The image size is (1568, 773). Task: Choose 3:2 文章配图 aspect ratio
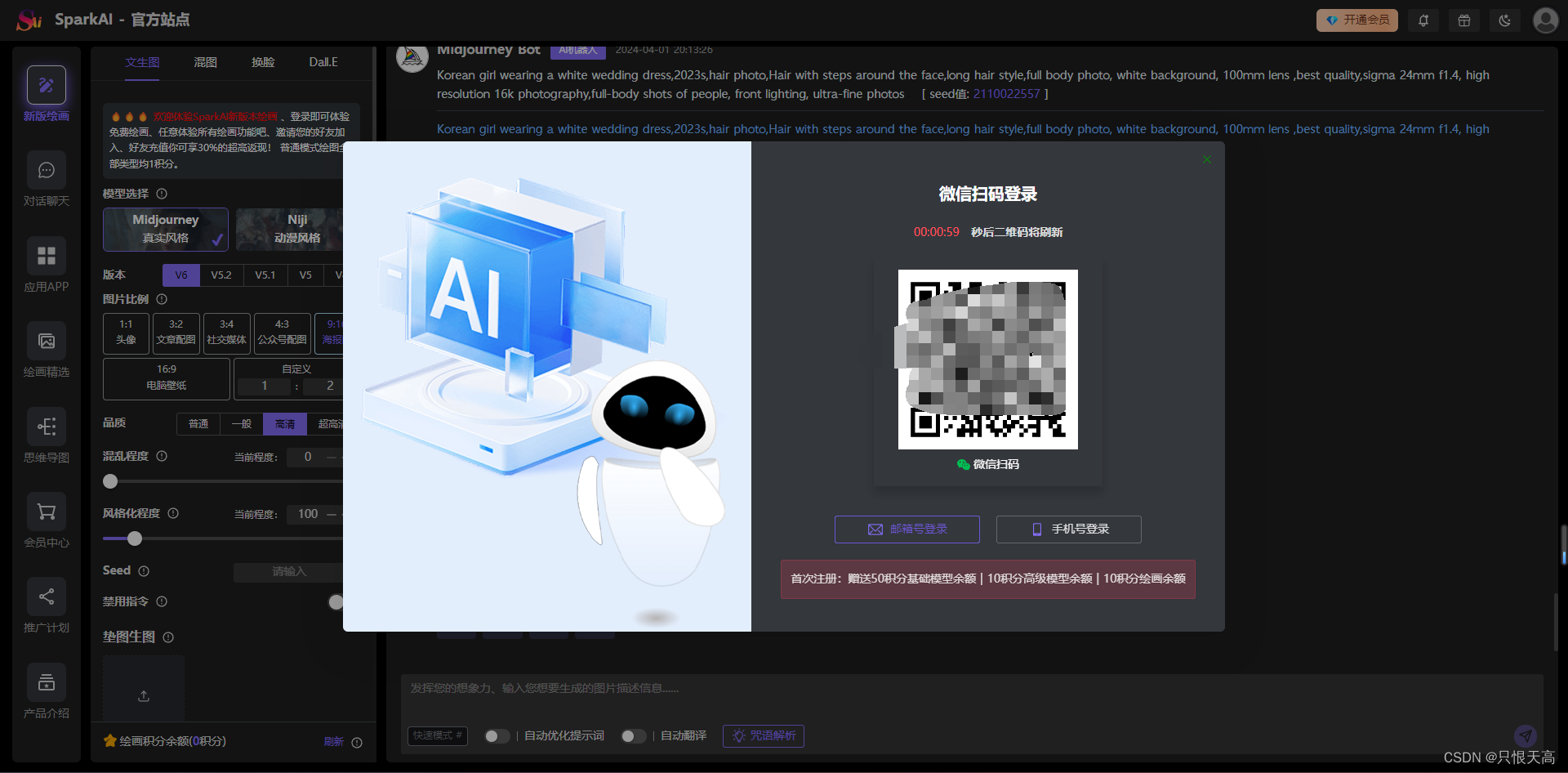(x=176, y=333)
